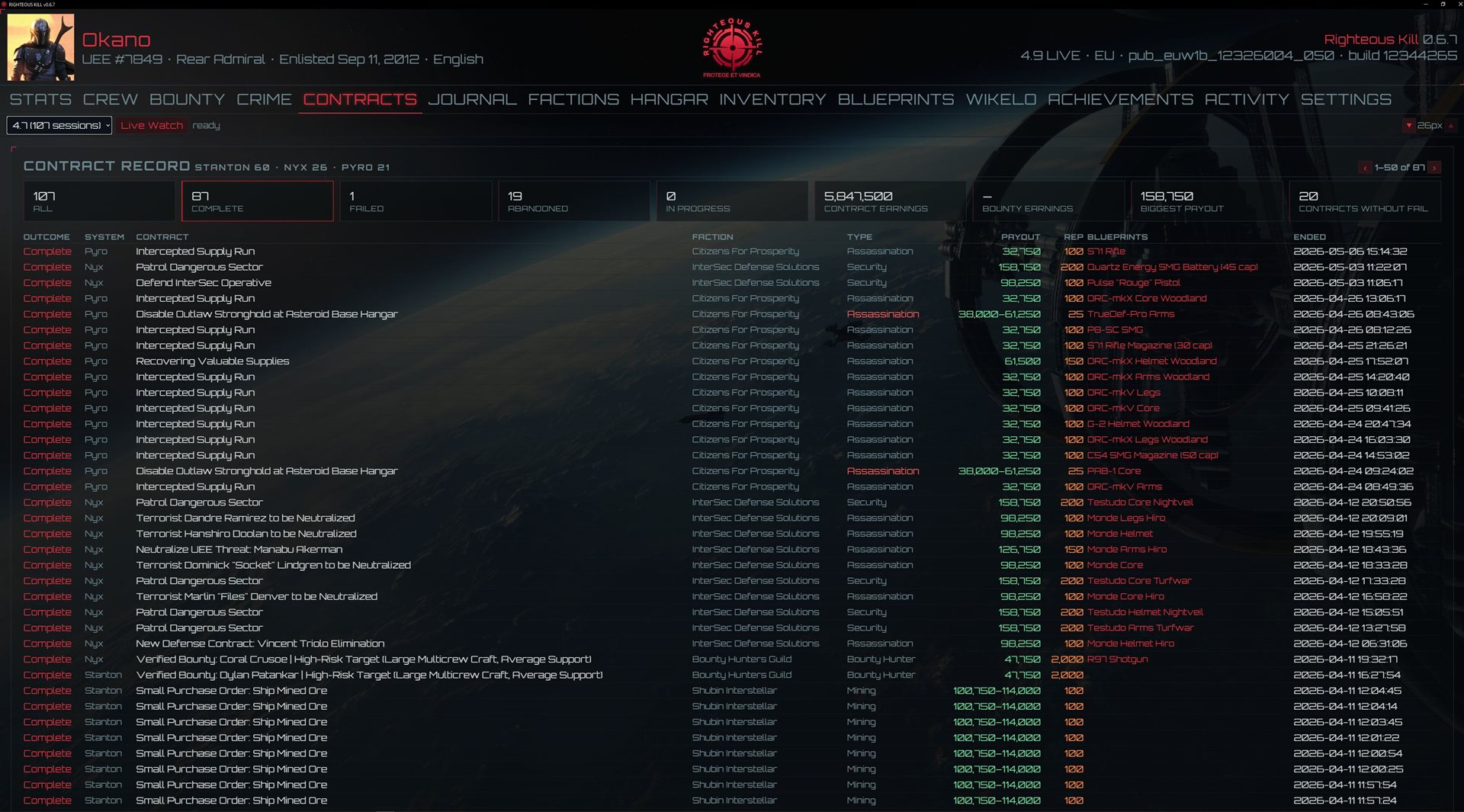
Task: Switch to the HANGAR tab
Action: pos(669,99)
